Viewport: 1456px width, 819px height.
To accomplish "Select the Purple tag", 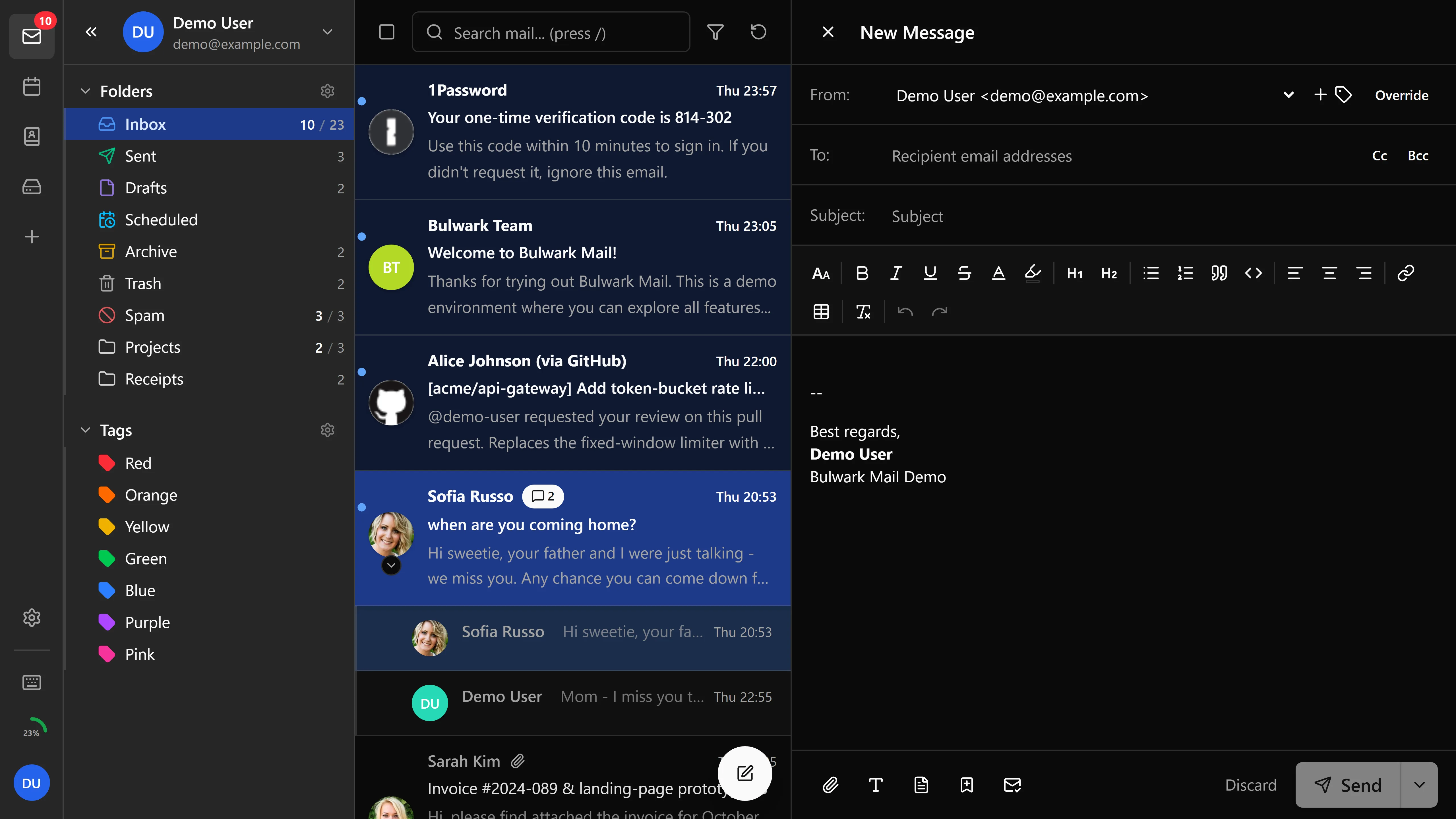I will pos(210,622).
